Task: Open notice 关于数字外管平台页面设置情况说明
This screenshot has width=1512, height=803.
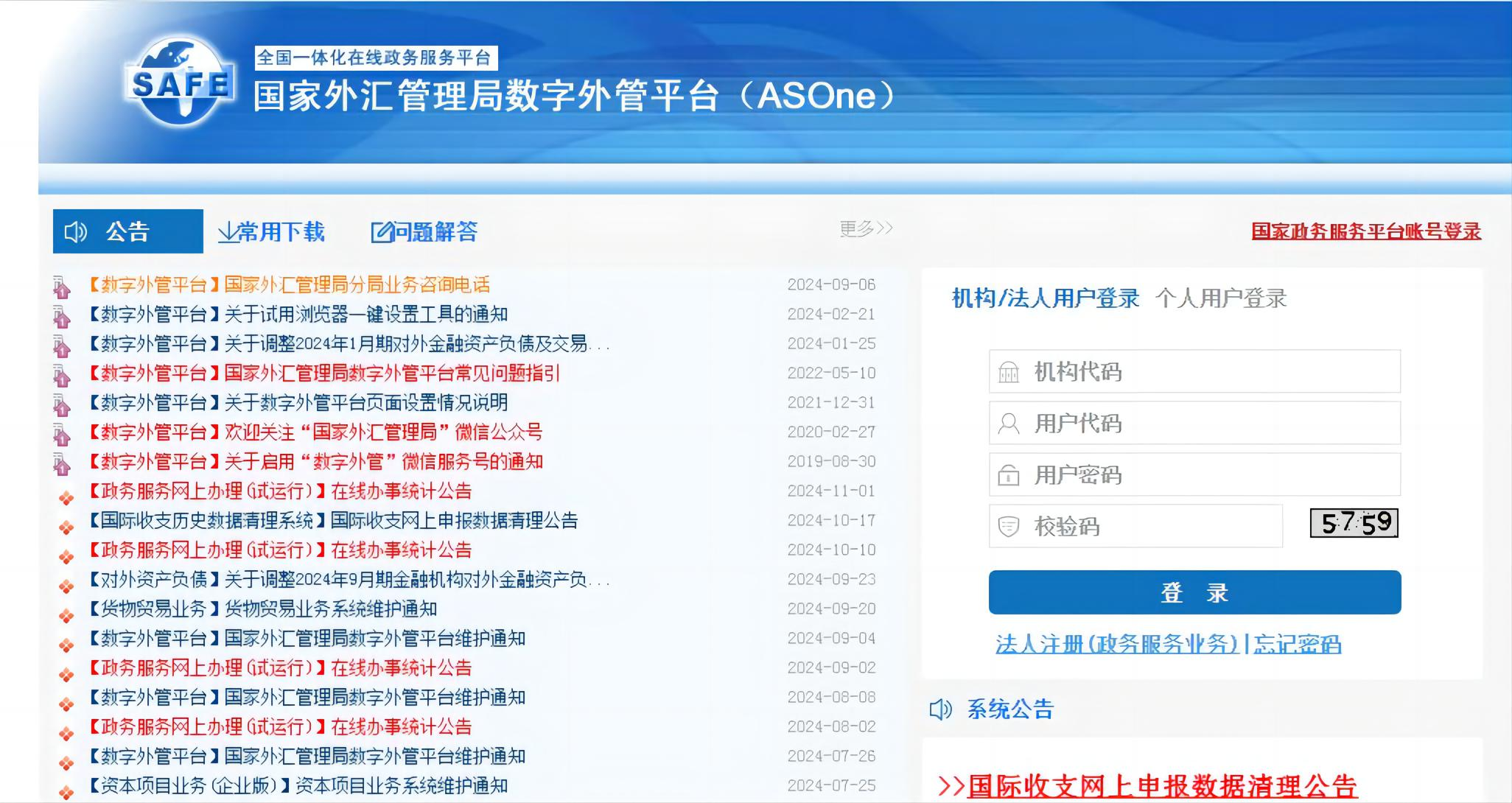Action: [x=298, y=403]
